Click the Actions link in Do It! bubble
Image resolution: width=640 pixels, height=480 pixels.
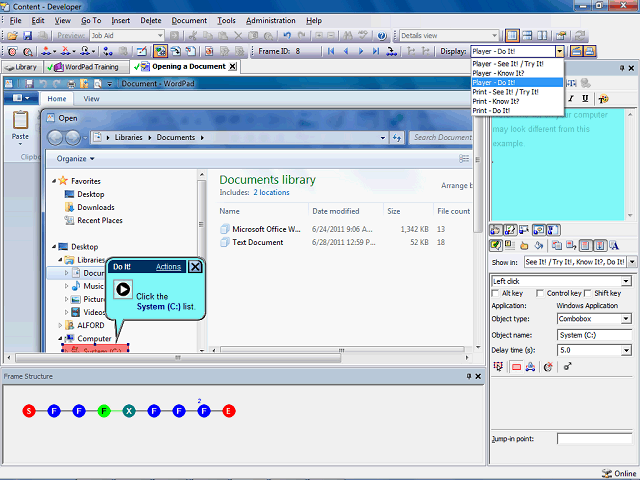coord(168,267)
